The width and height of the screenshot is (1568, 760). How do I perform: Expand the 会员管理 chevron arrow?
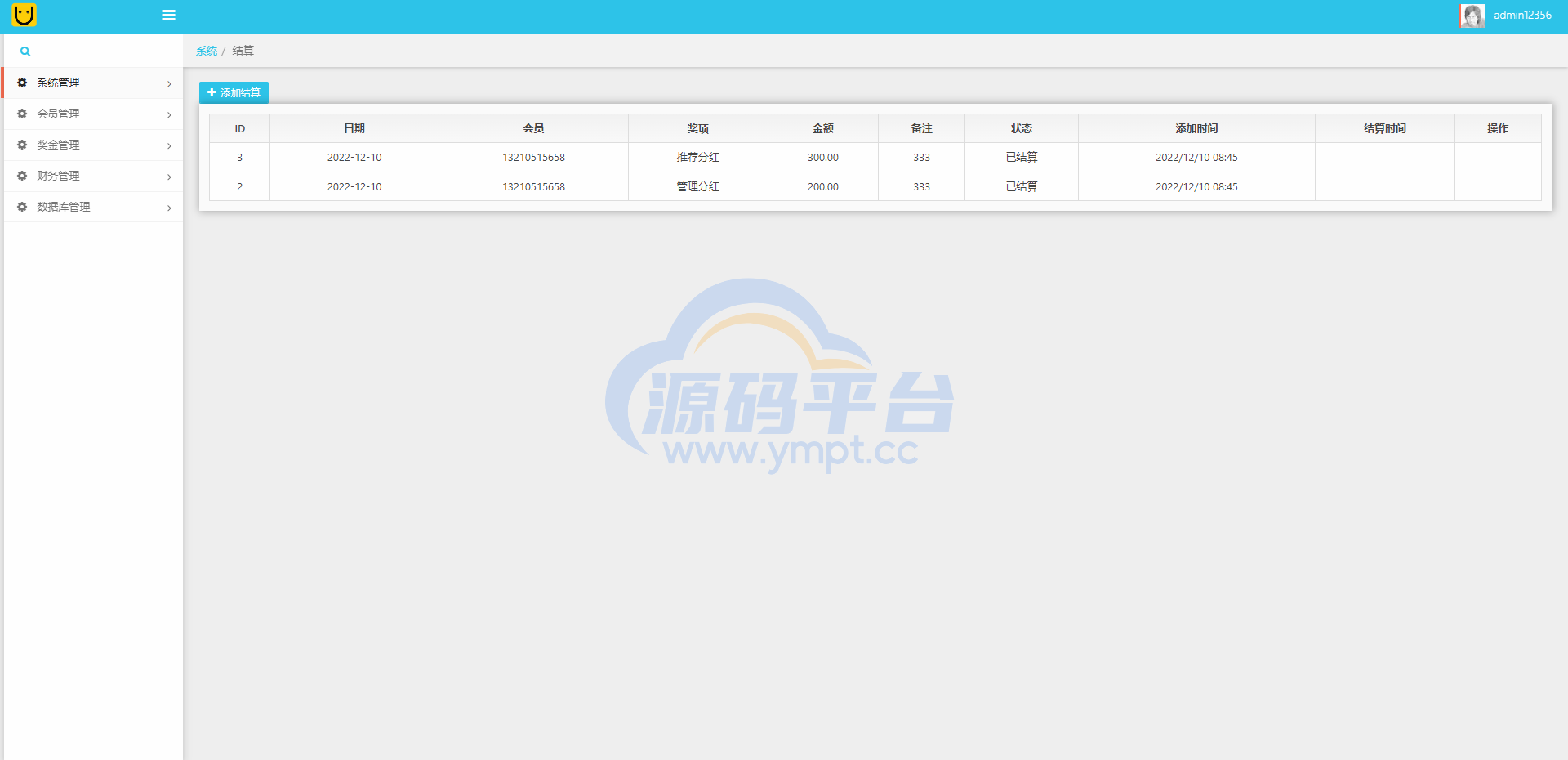(169, 114)
